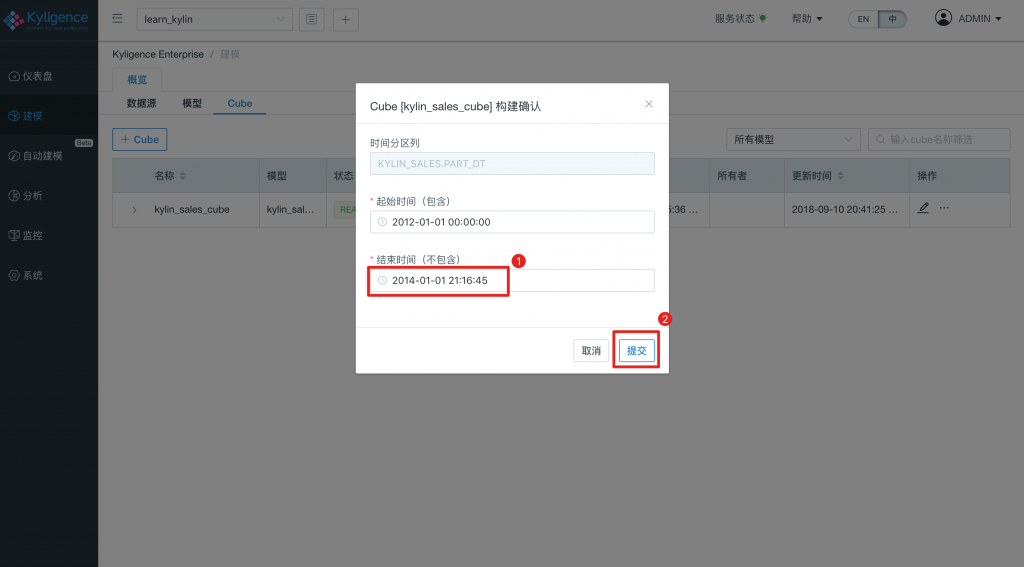The image size is (1024, 567).
Task: Click the + Cube button
Action: point(140,140)
